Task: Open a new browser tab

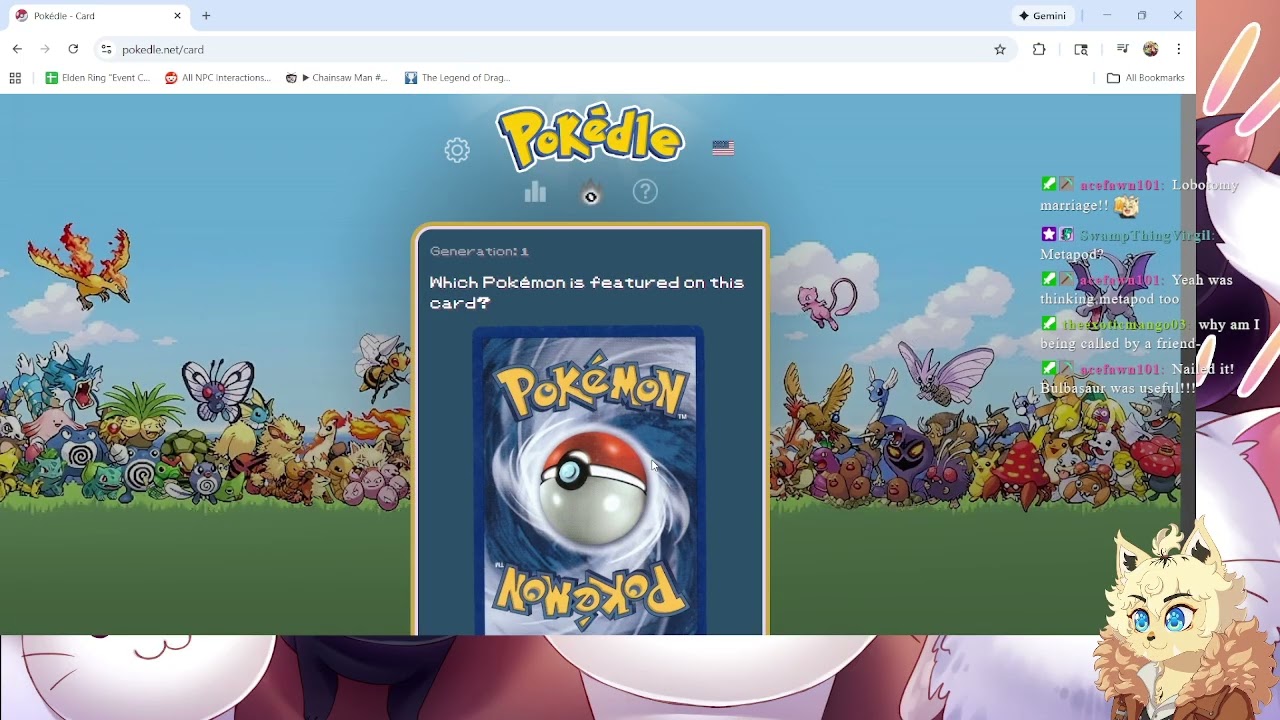Action: pos(206,16)
